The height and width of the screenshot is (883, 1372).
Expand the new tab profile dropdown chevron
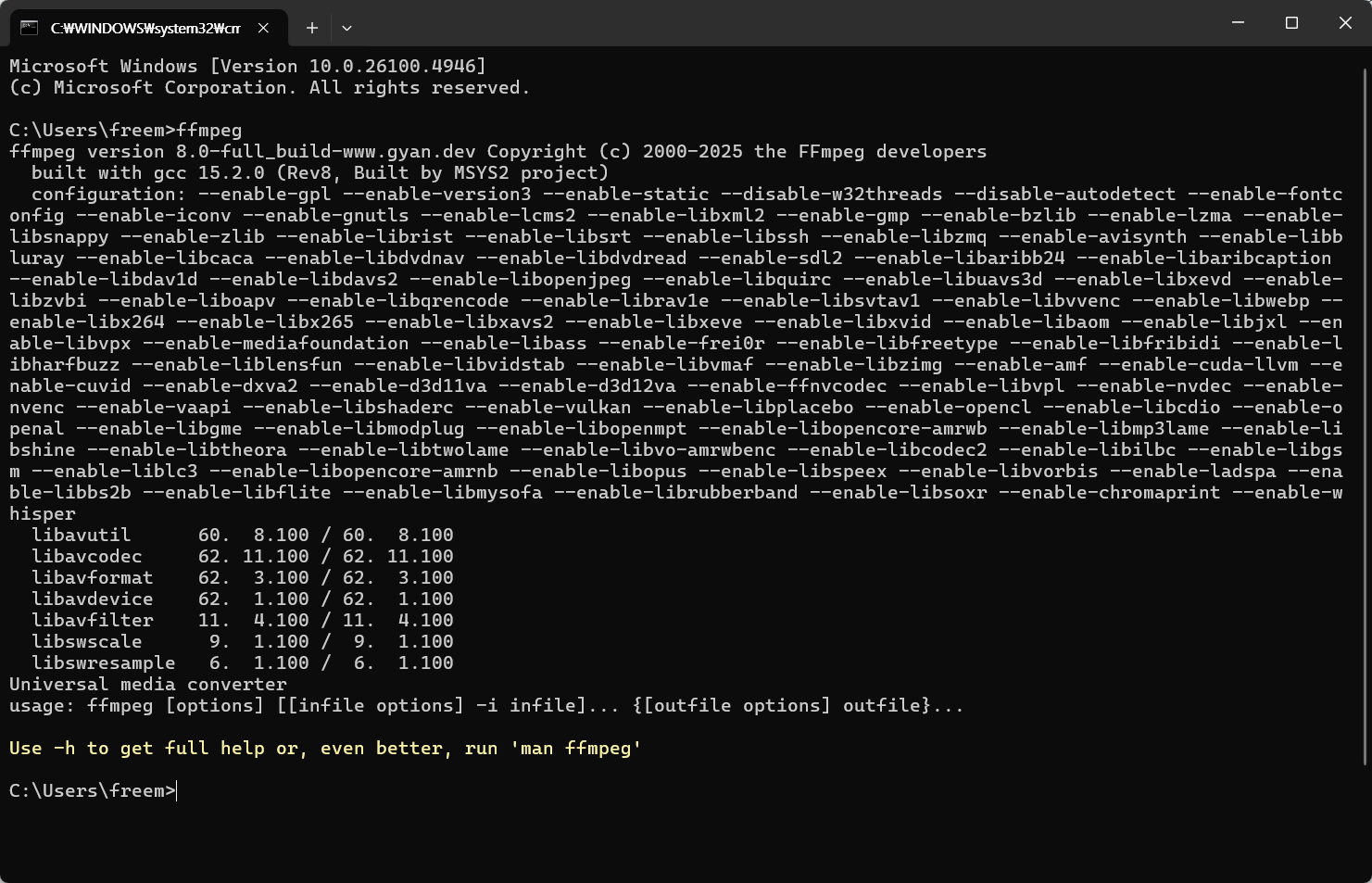pos(346,28)
